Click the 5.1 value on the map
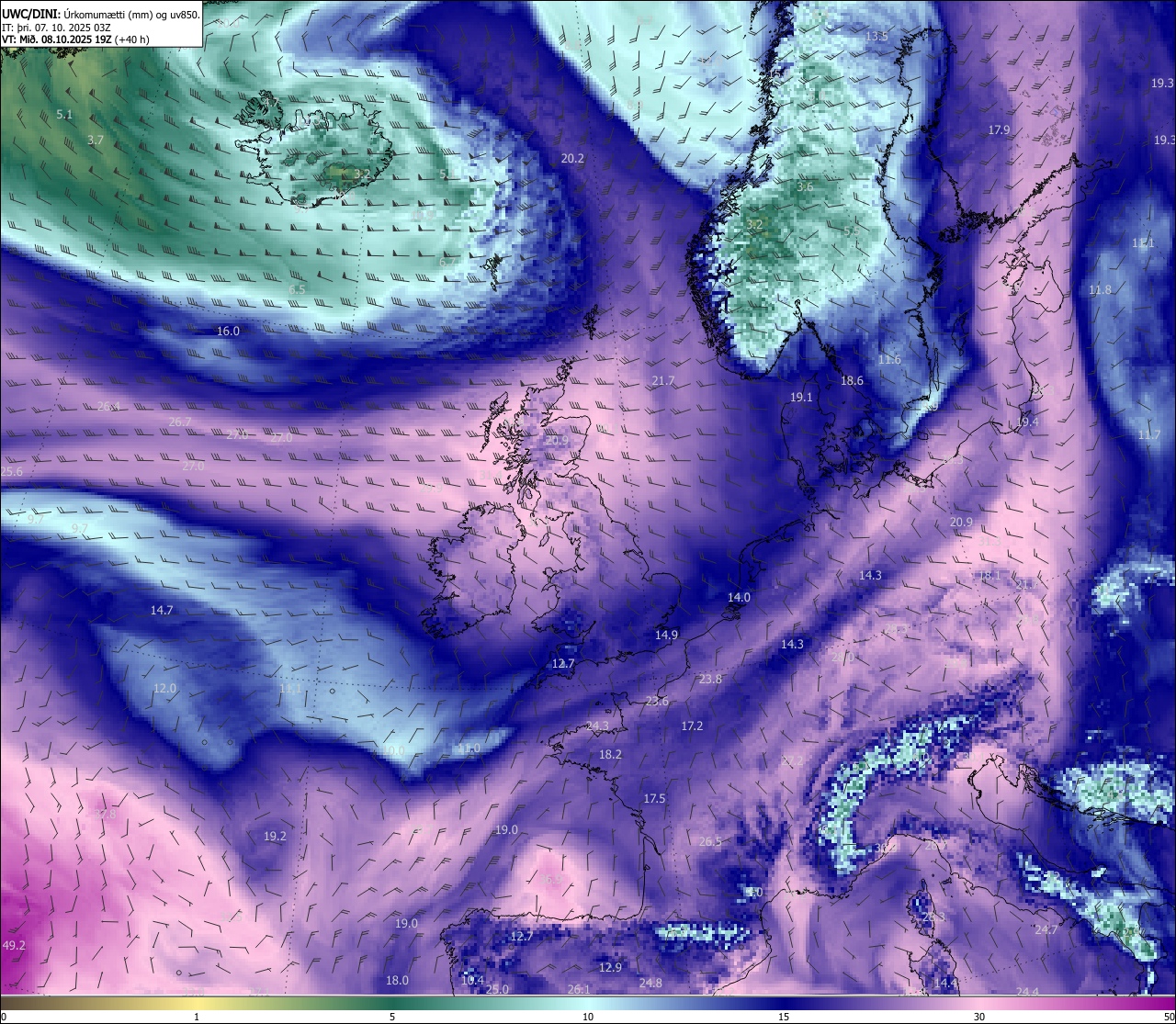Image resolution: width=1176 pixels, height=1024 pixels. coord(64,115)
